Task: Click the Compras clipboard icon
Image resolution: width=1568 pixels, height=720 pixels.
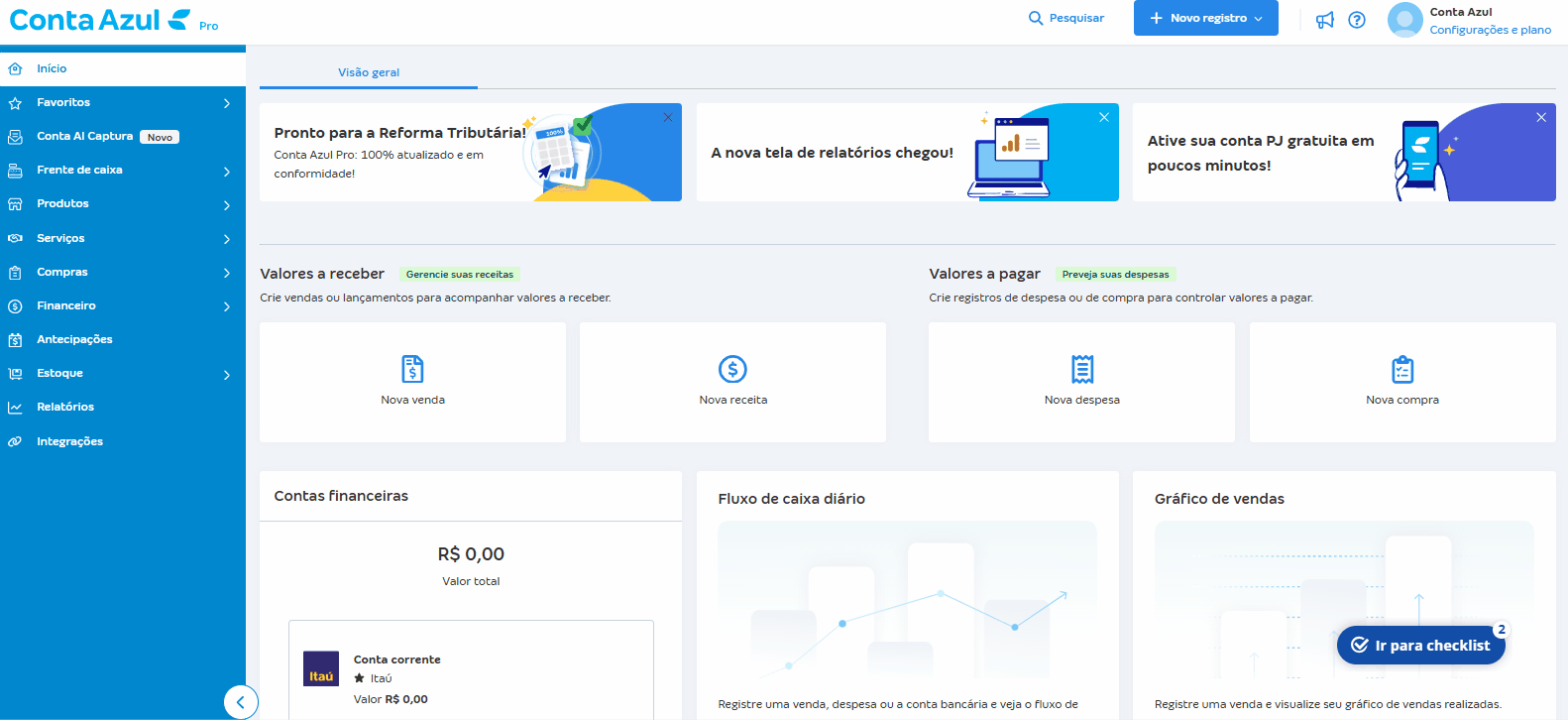Action: (15, 272)
